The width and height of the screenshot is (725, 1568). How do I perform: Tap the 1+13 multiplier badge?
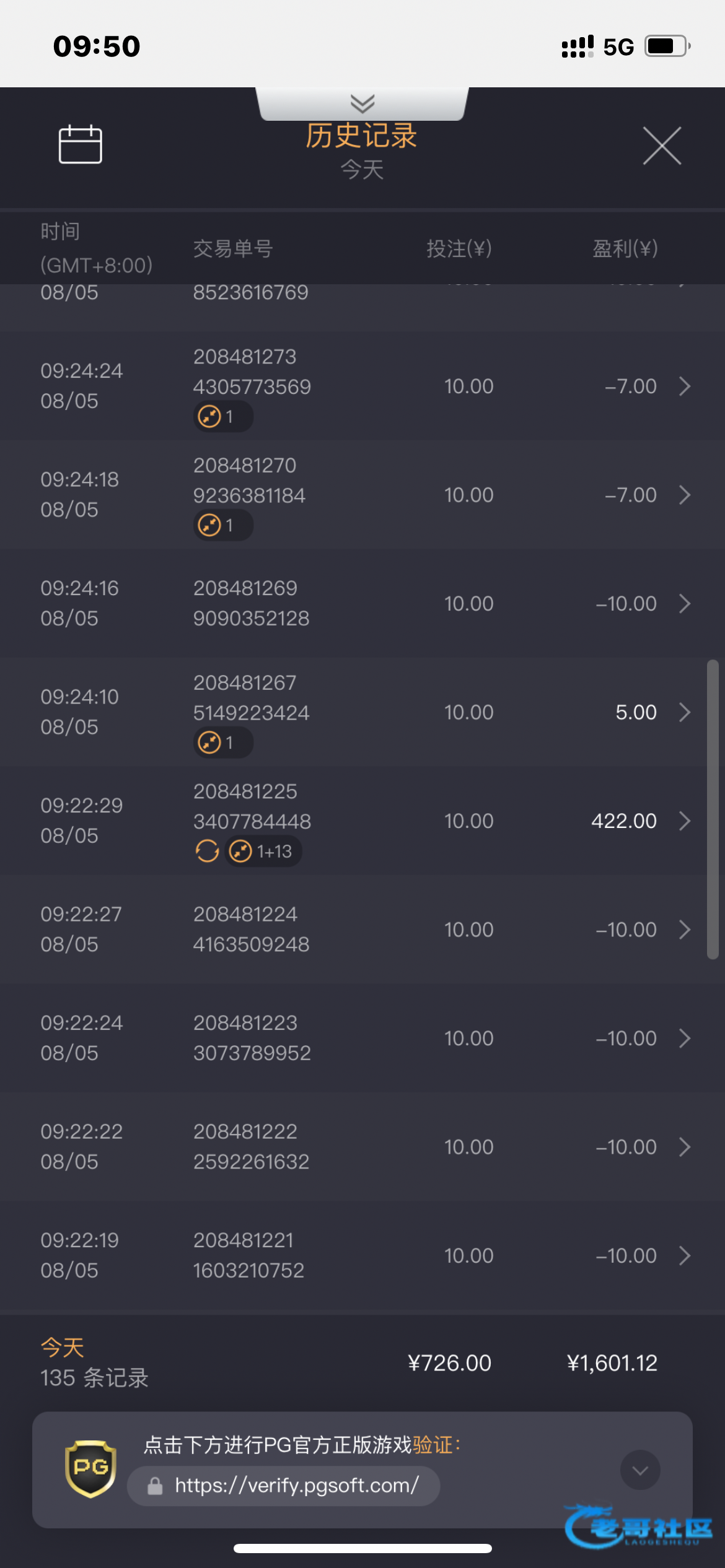pos(263,851)
